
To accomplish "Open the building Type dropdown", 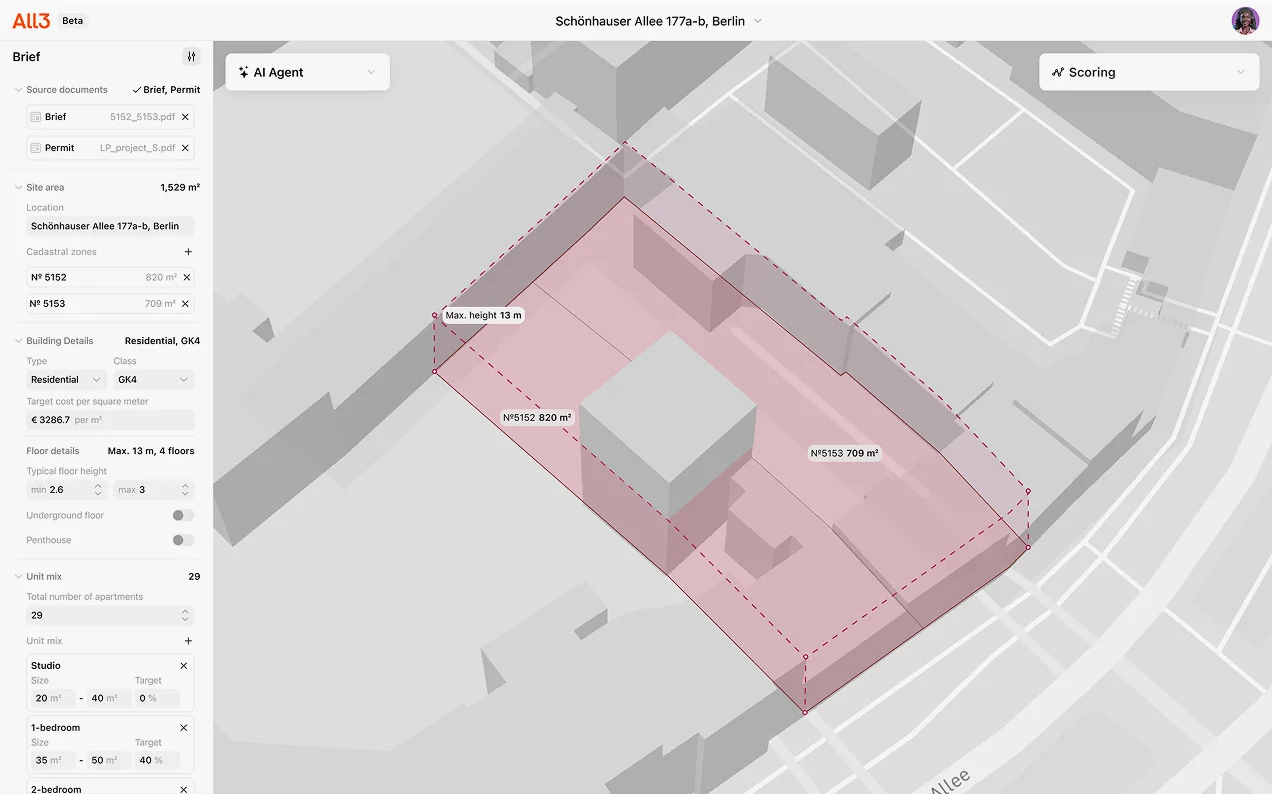I will 67,380.
